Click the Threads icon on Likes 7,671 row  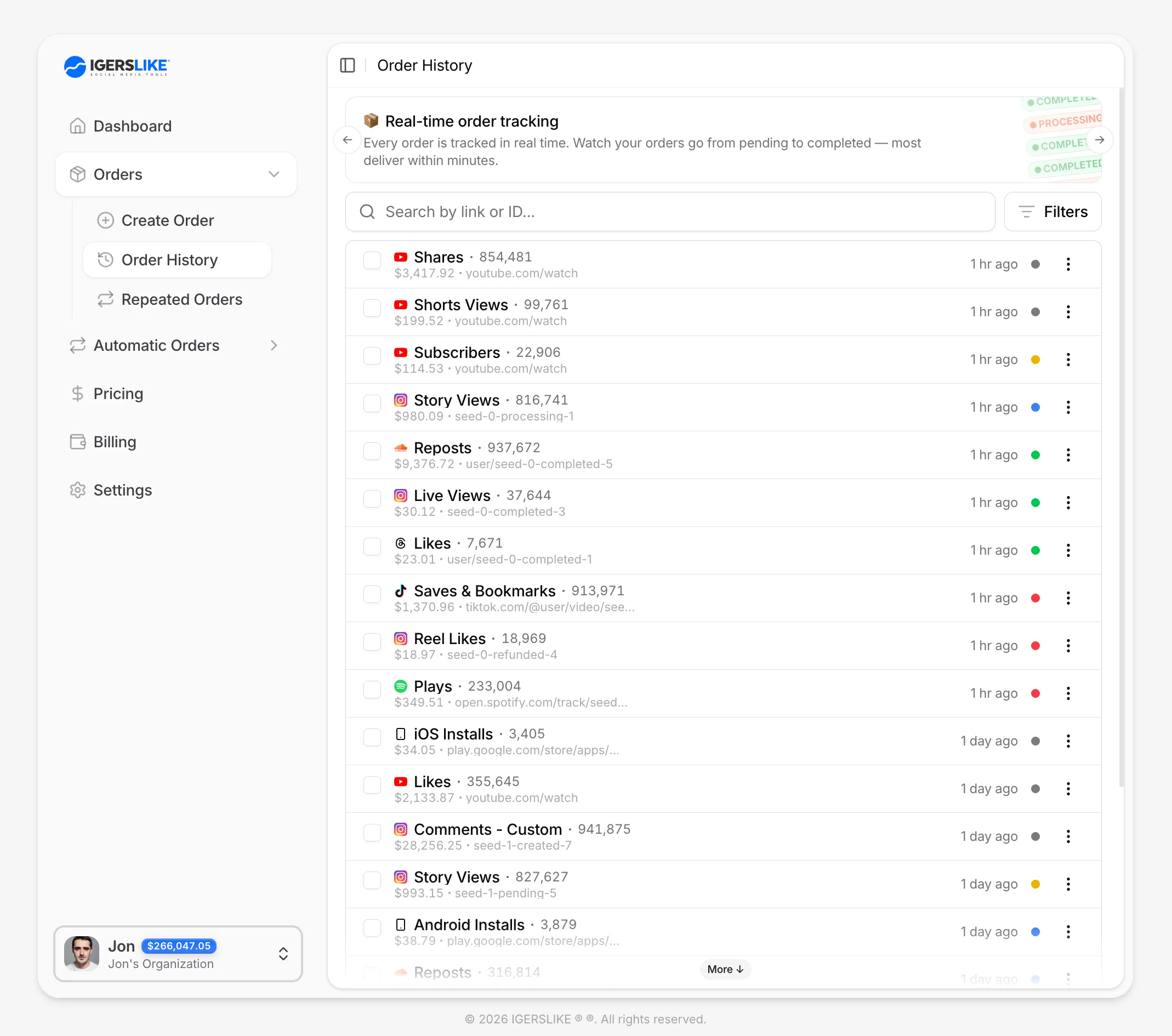[401, 543]
